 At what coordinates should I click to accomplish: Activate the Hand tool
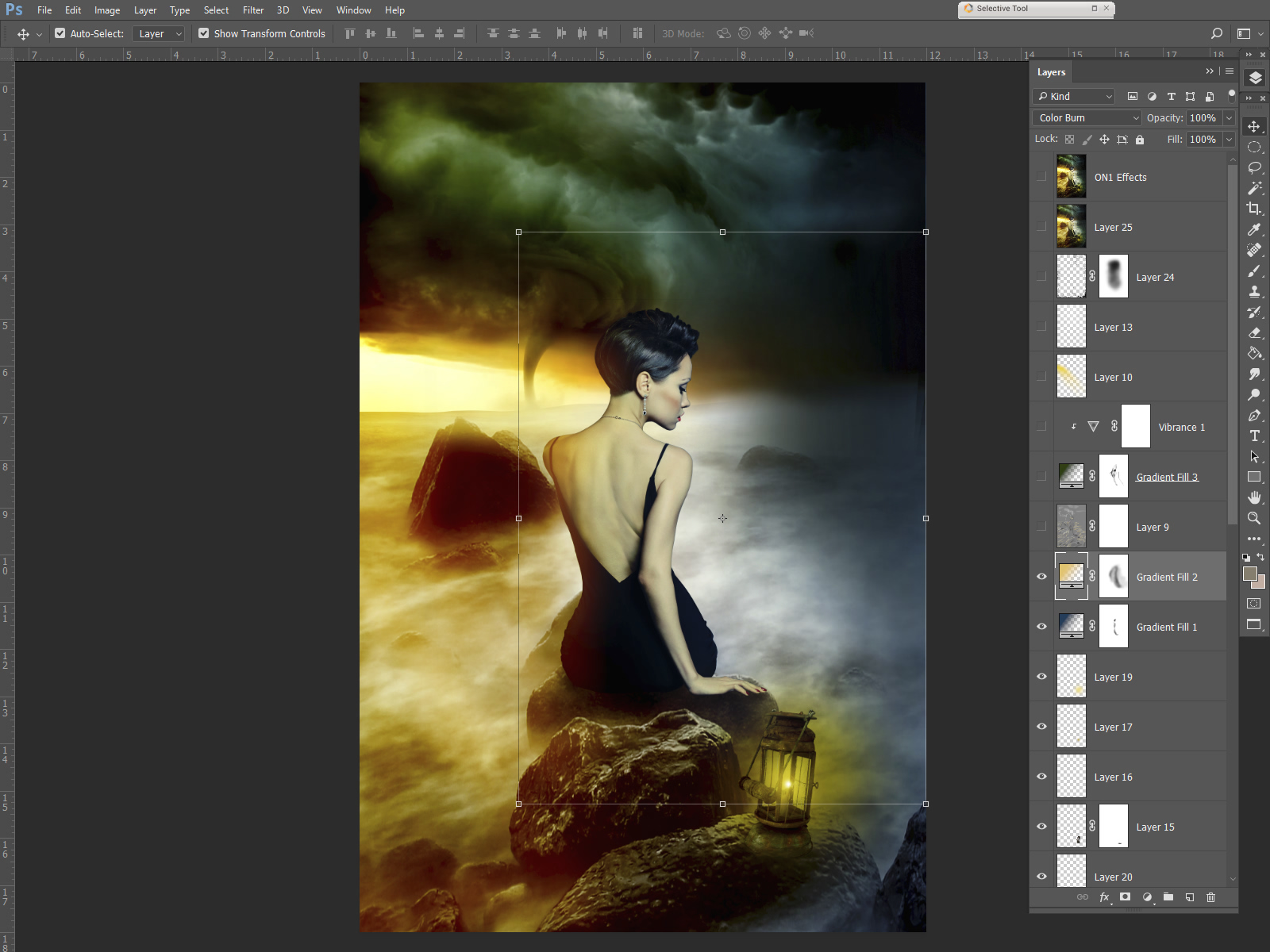(x=1254, y=497)
